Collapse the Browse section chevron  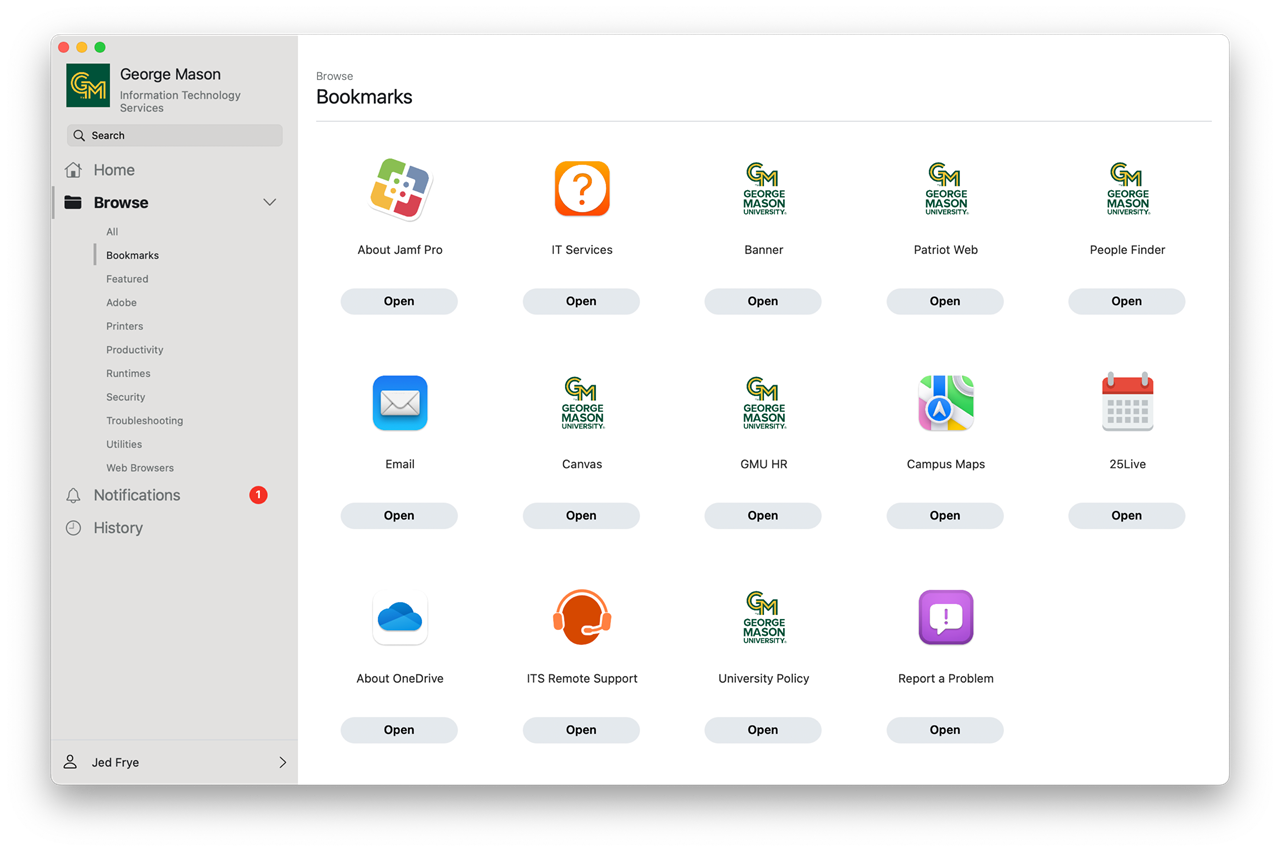coord(270,202)
